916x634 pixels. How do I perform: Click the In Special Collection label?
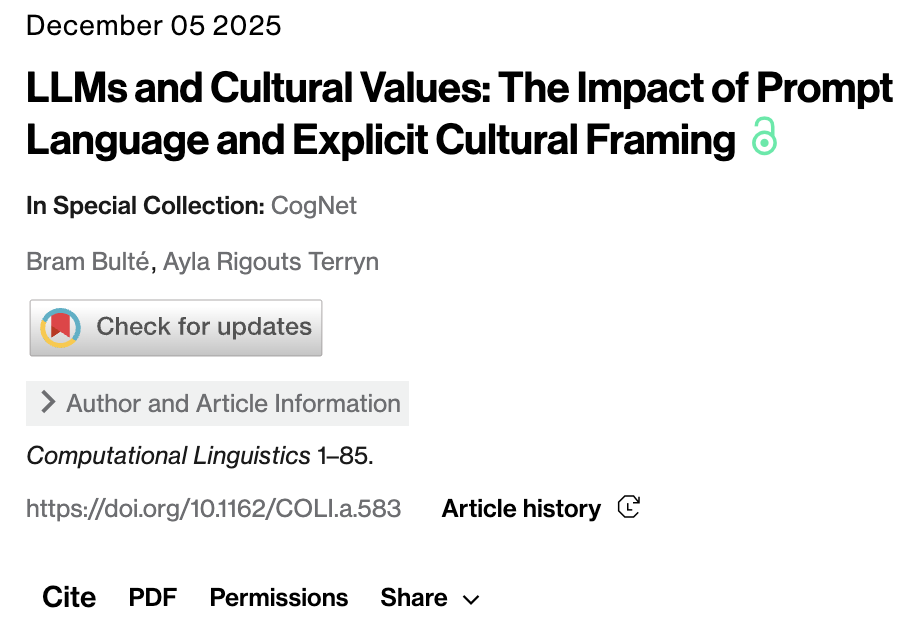tap(145, 206)
